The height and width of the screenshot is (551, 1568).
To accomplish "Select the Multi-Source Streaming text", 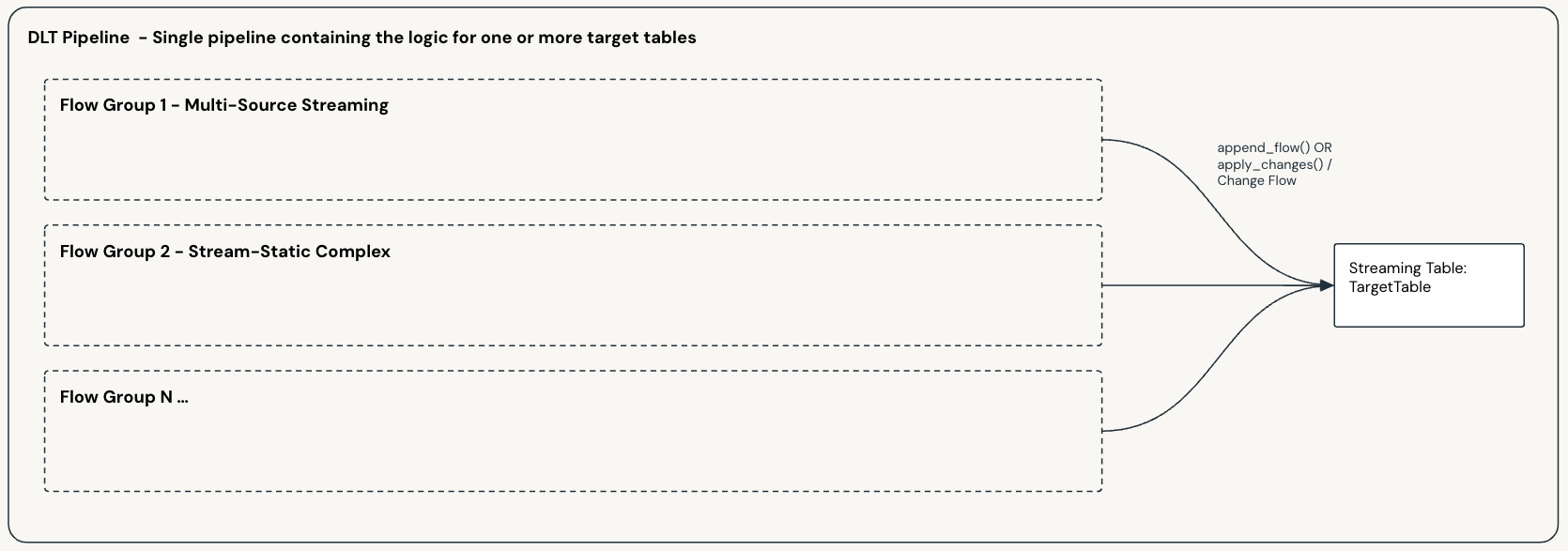I will (286, 105).
